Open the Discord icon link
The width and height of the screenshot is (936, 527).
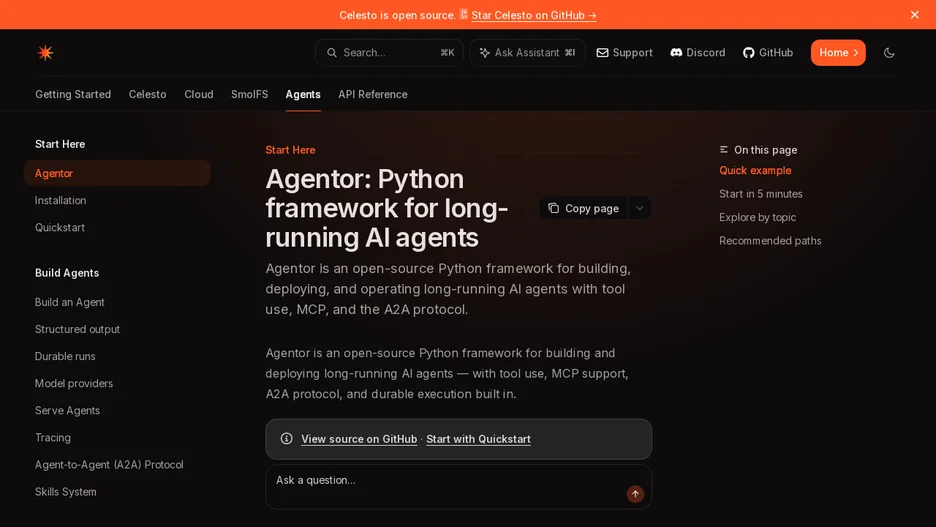tap(676, 53)
